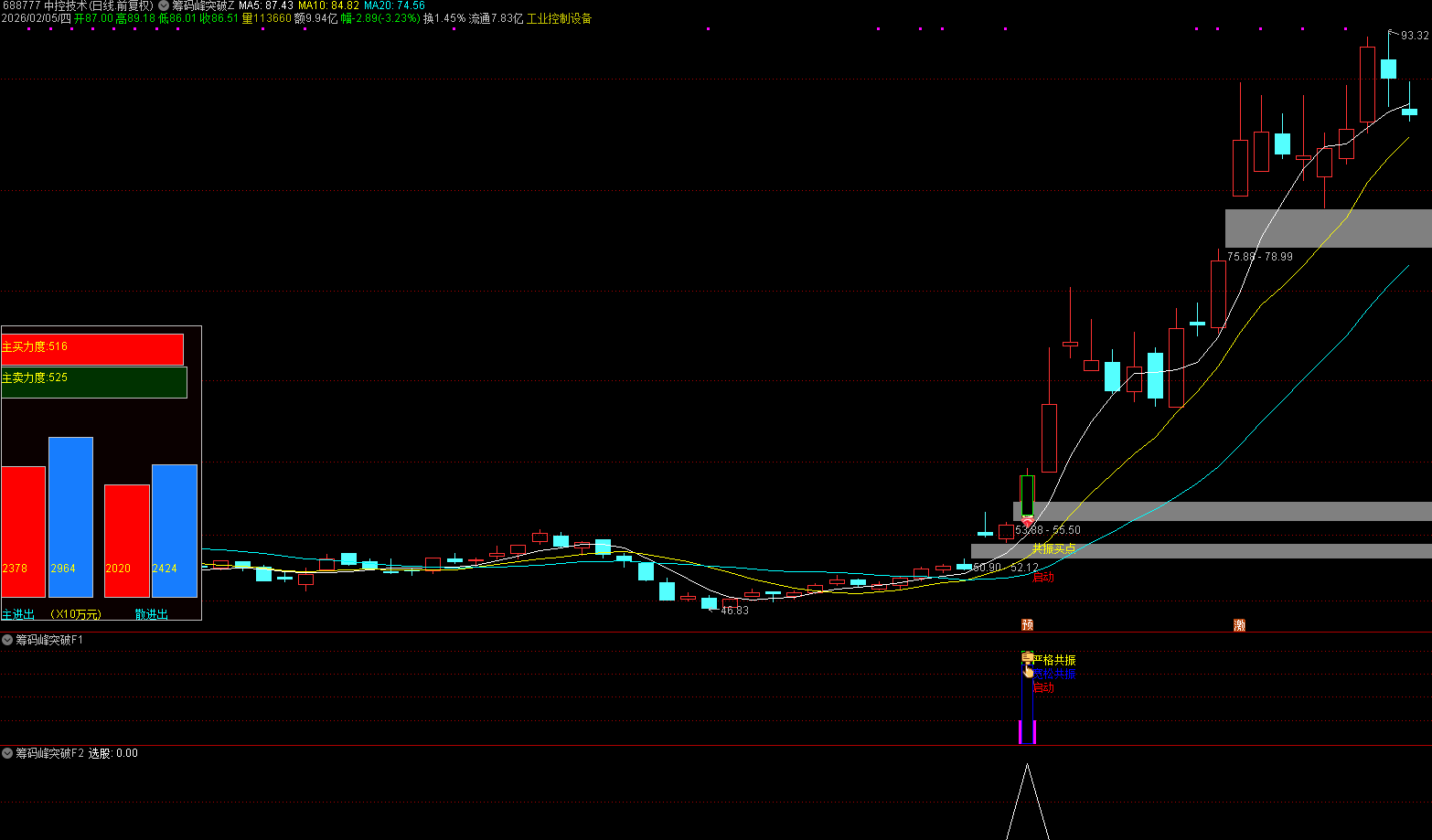Click the magenta signal bars in F1 panel

pos(1027,731)
